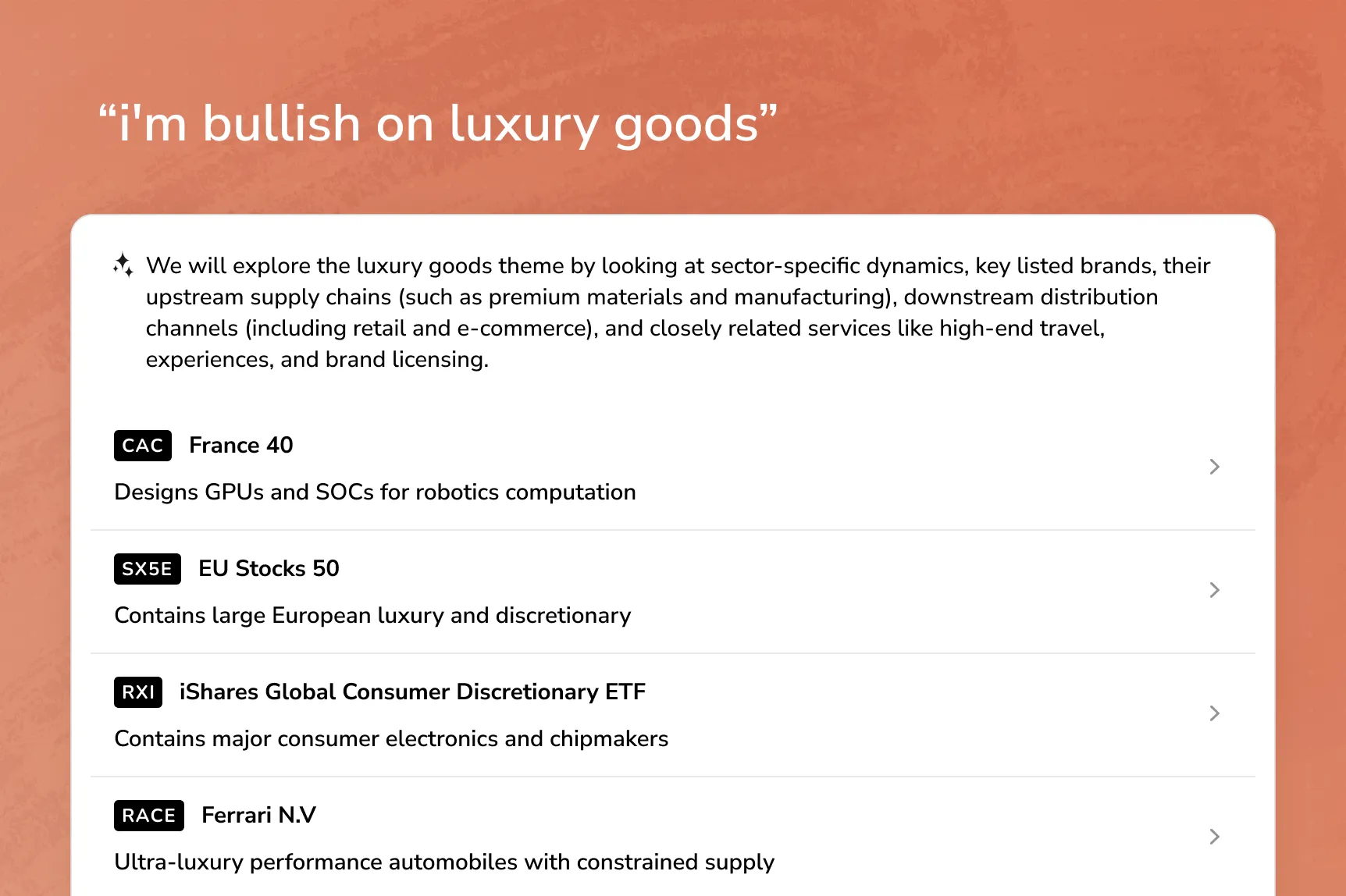Image resolution: width=1346 pixels, height=896 pixels.
Task: Select the iShares Global Consumer Discretionary ETF title
Action: coord(412,692)
